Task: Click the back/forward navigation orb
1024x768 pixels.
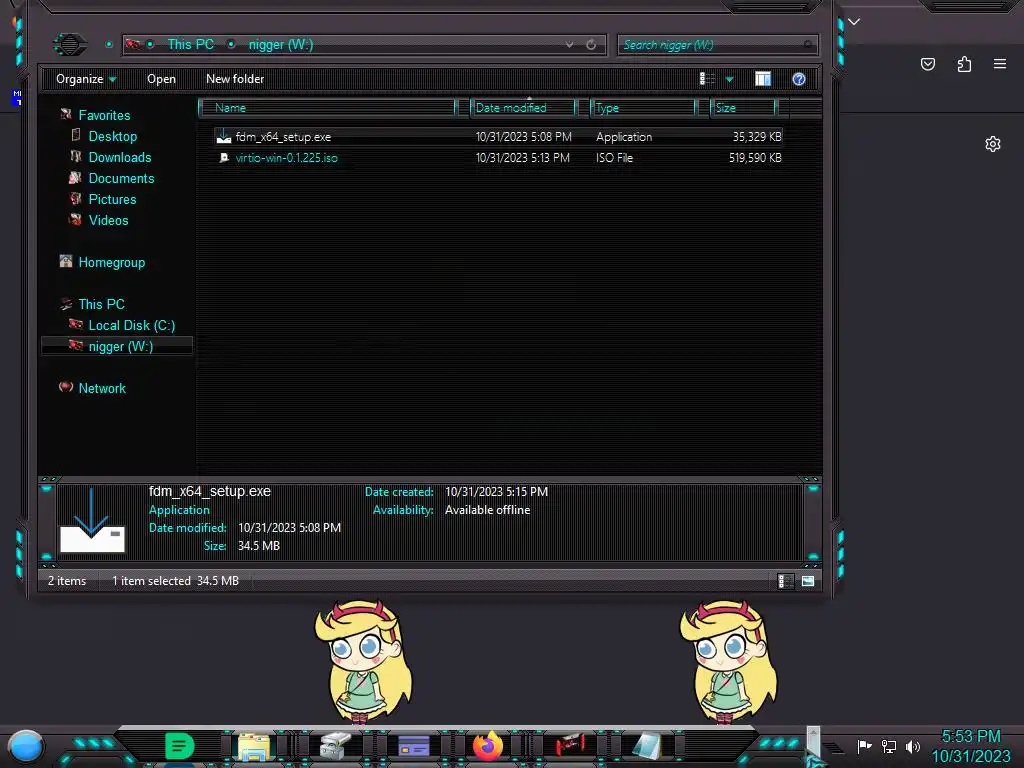Action: tap(70, 44)
